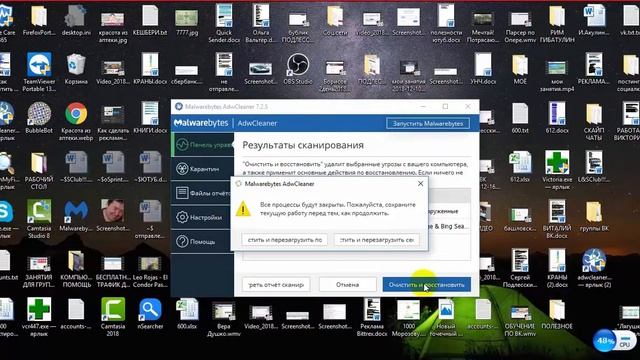Image resolution: width=640 pixels, height=360 pixels.
Task: Select the OBS Studio desktop icon
Action: [x=298, y=69]
